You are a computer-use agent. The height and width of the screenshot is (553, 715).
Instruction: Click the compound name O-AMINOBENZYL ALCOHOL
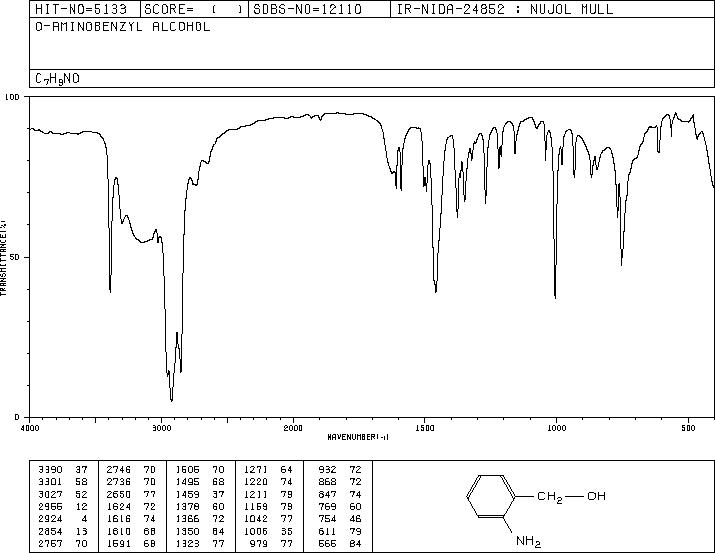(123, 27)
